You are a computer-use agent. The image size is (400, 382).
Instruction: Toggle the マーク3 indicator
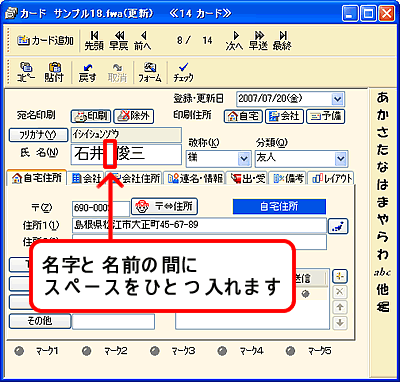tap(154, 351)
